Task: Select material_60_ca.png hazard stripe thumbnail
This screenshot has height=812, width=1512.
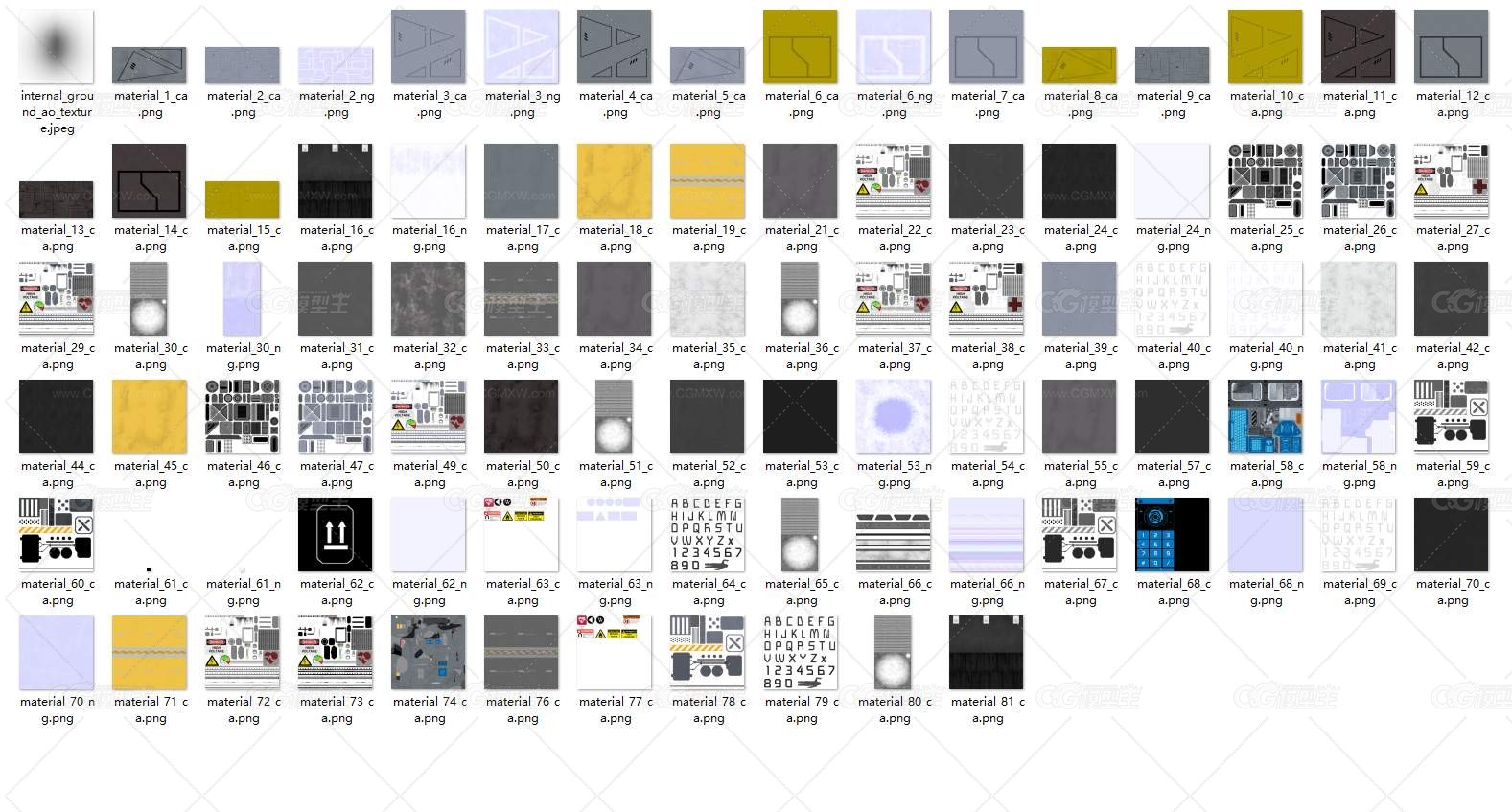Action: (57, 534)
